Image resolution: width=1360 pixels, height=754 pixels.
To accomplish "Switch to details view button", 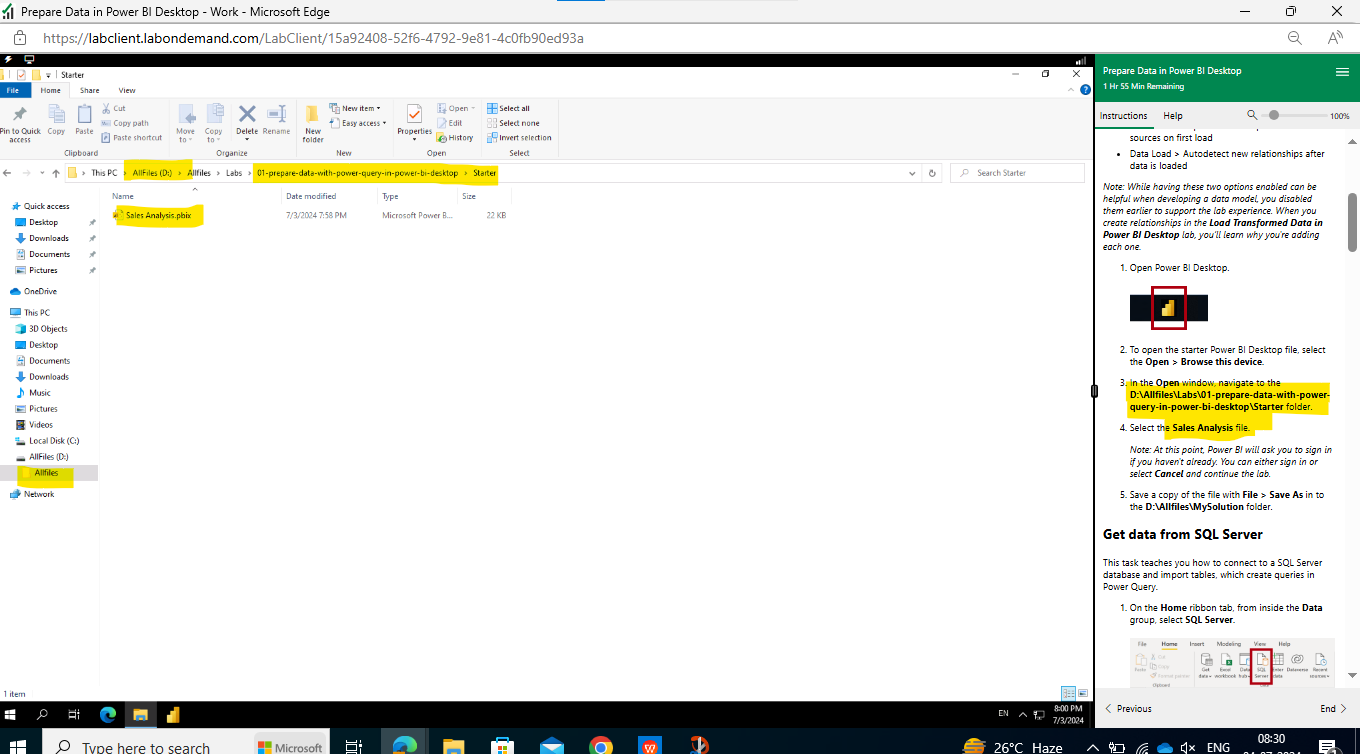I will [1066, 693].
